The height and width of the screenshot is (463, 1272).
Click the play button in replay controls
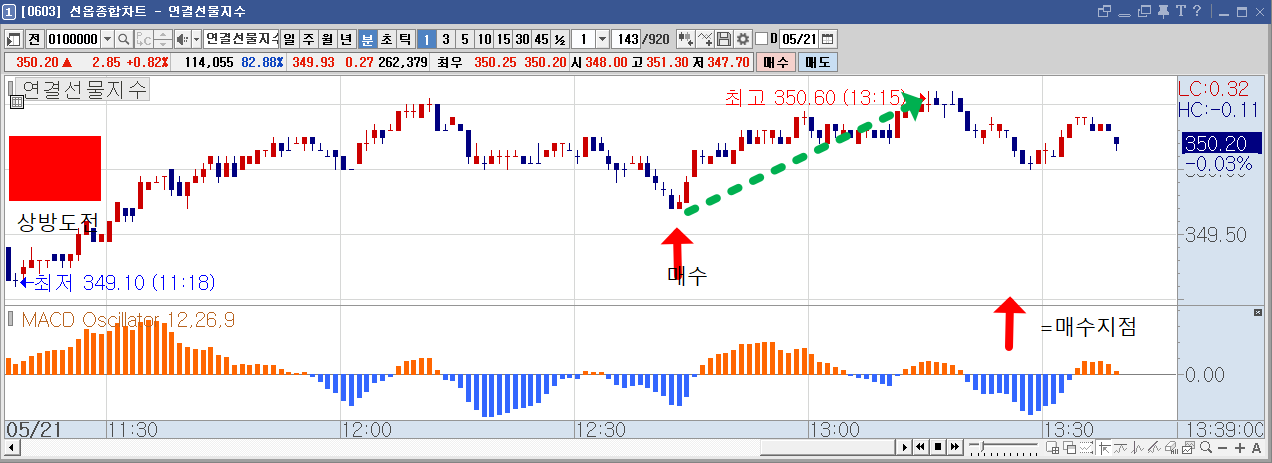(905, 447)
